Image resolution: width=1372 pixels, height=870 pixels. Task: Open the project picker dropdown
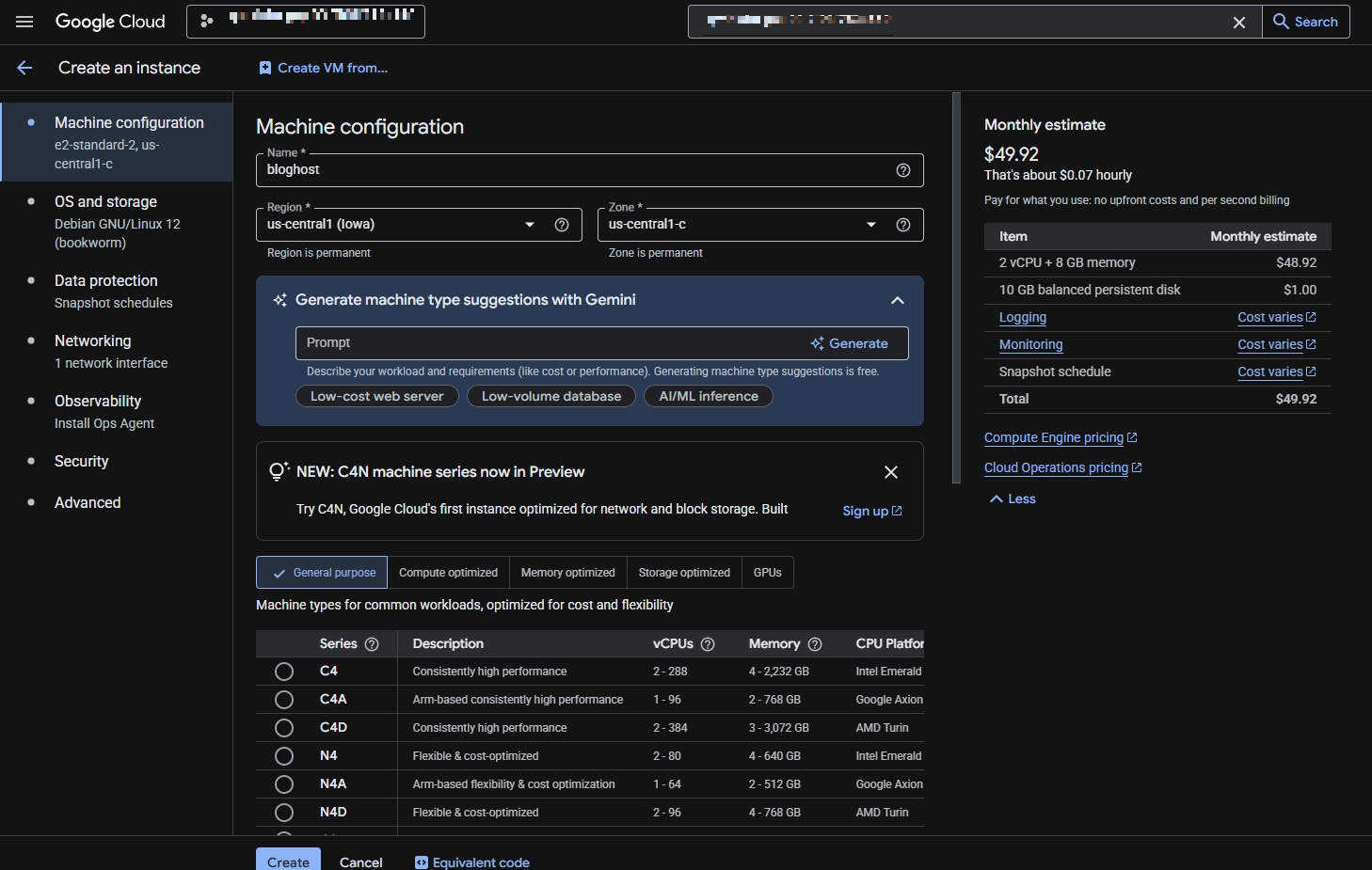click(x=306, y=22)
